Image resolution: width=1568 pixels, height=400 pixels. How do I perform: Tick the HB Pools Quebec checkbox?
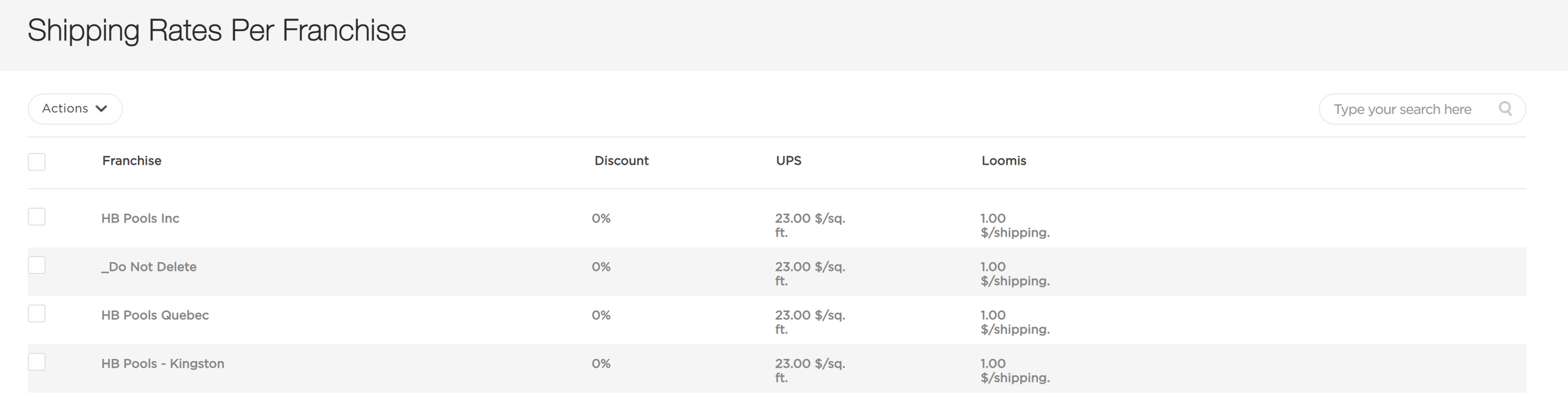tap(37, 314)
